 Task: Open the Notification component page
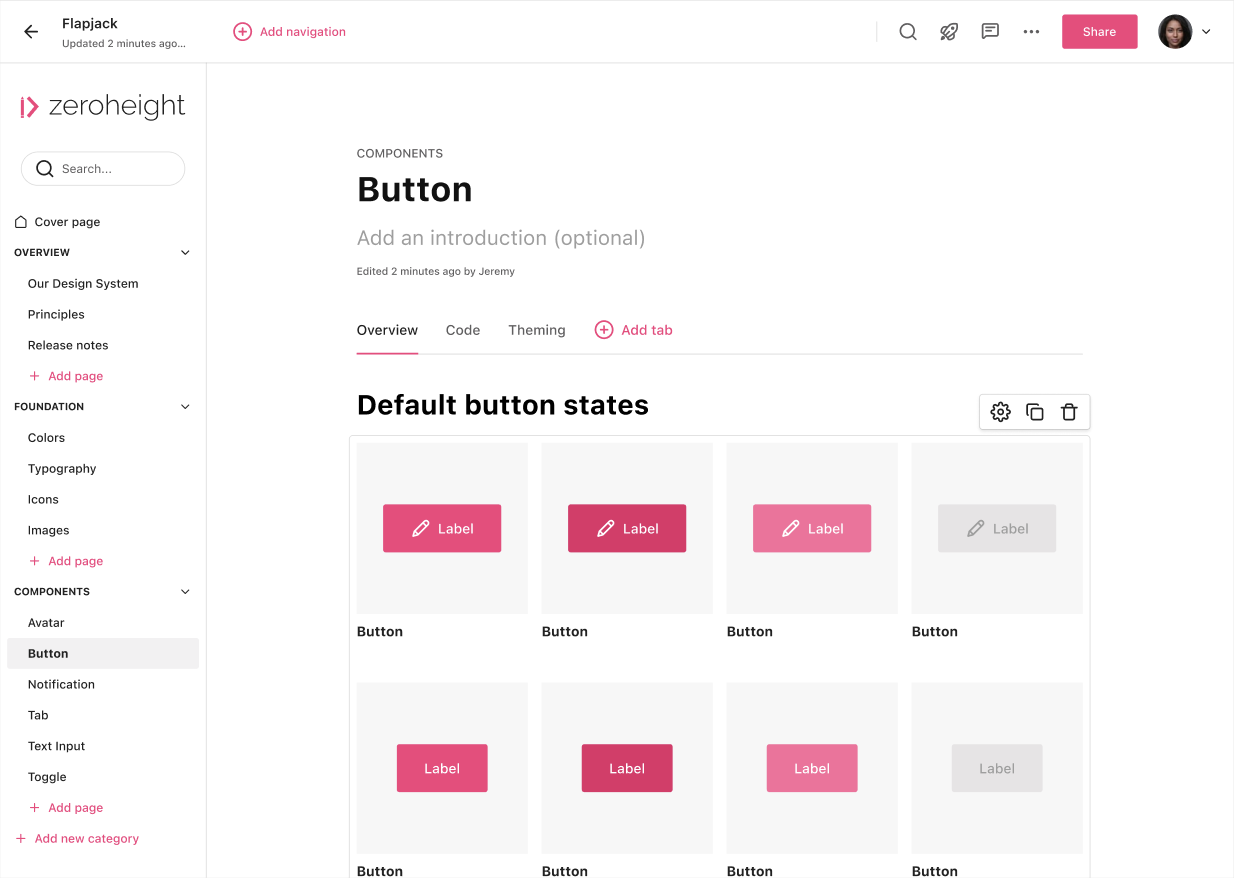(x=61, y=685)
